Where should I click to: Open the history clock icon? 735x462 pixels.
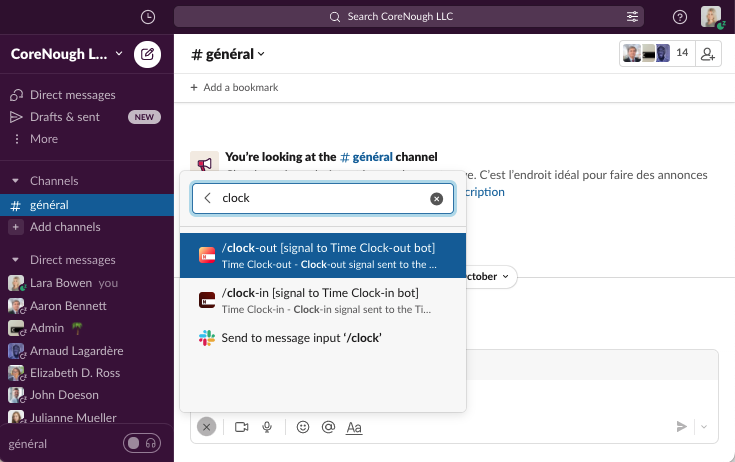(148, 17)
